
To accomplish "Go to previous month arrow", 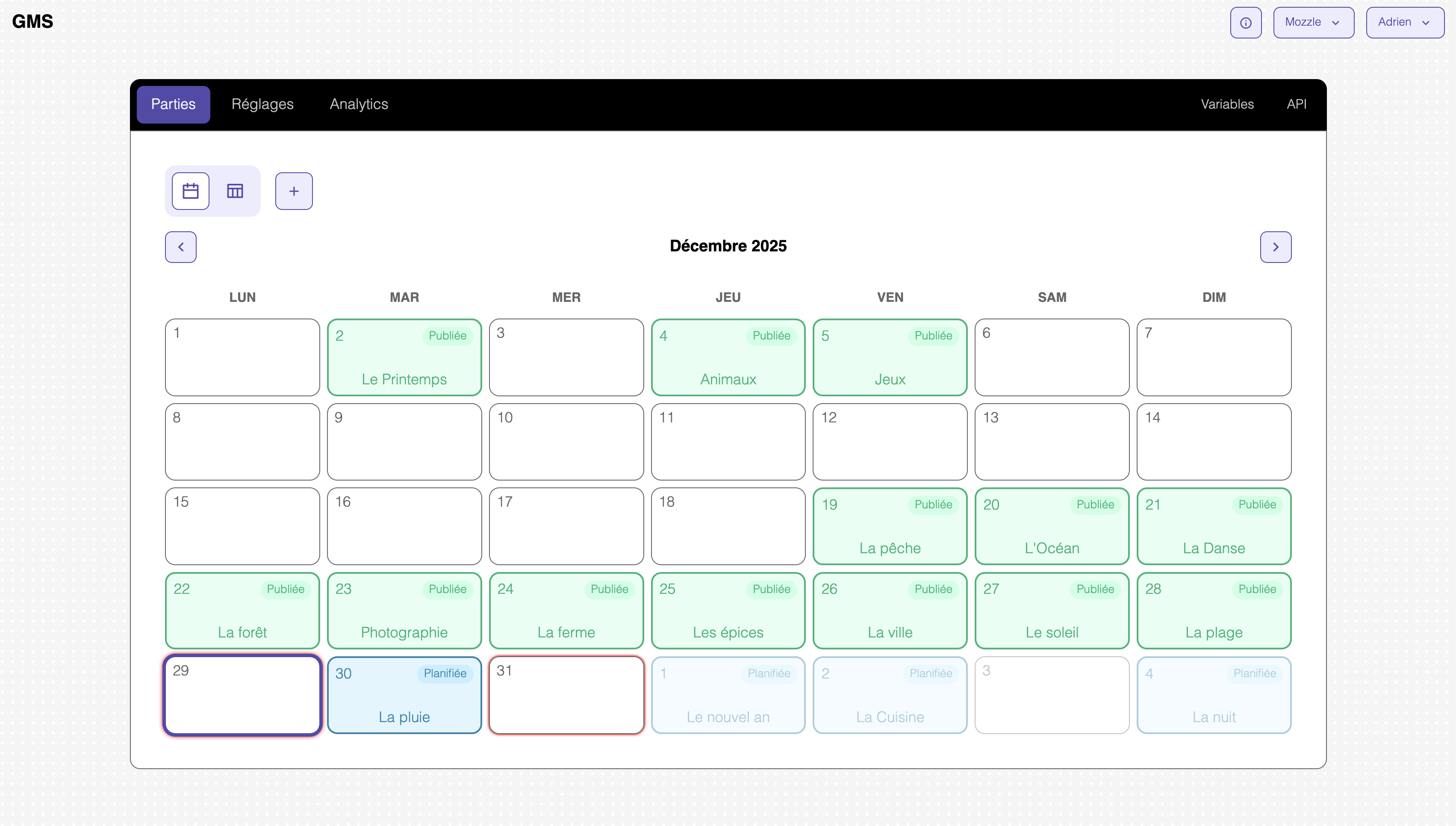I will click(180, 247).
